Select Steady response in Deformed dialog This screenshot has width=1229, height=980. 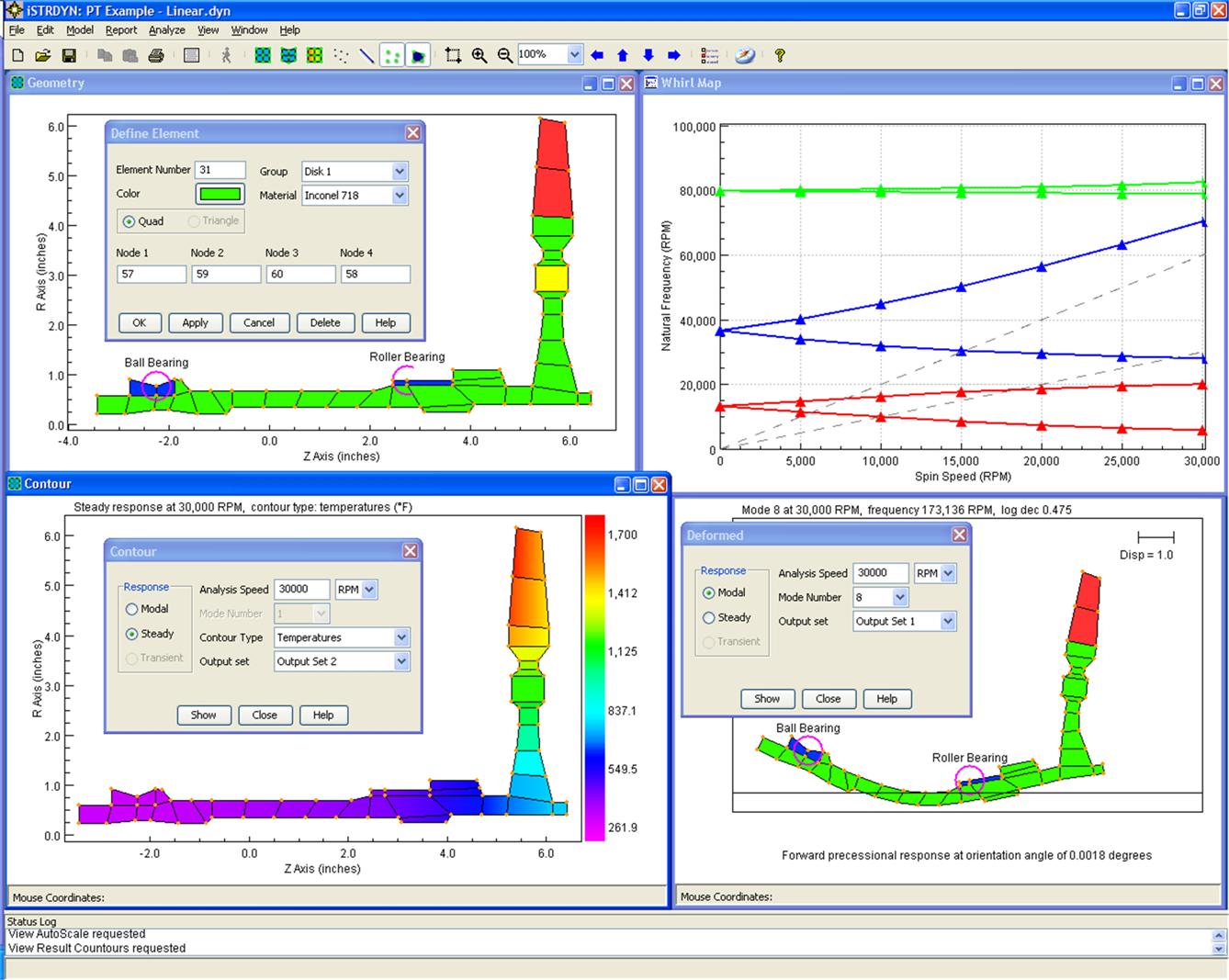point(709,618)
